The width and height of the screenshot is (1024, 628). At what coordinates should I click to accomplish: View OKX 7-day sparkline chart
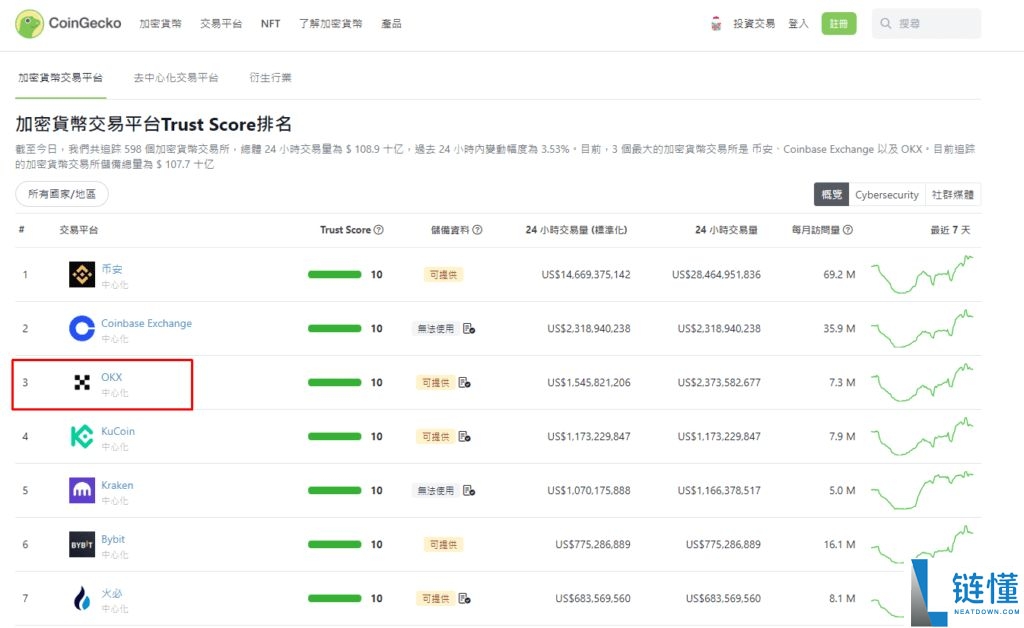922,383
